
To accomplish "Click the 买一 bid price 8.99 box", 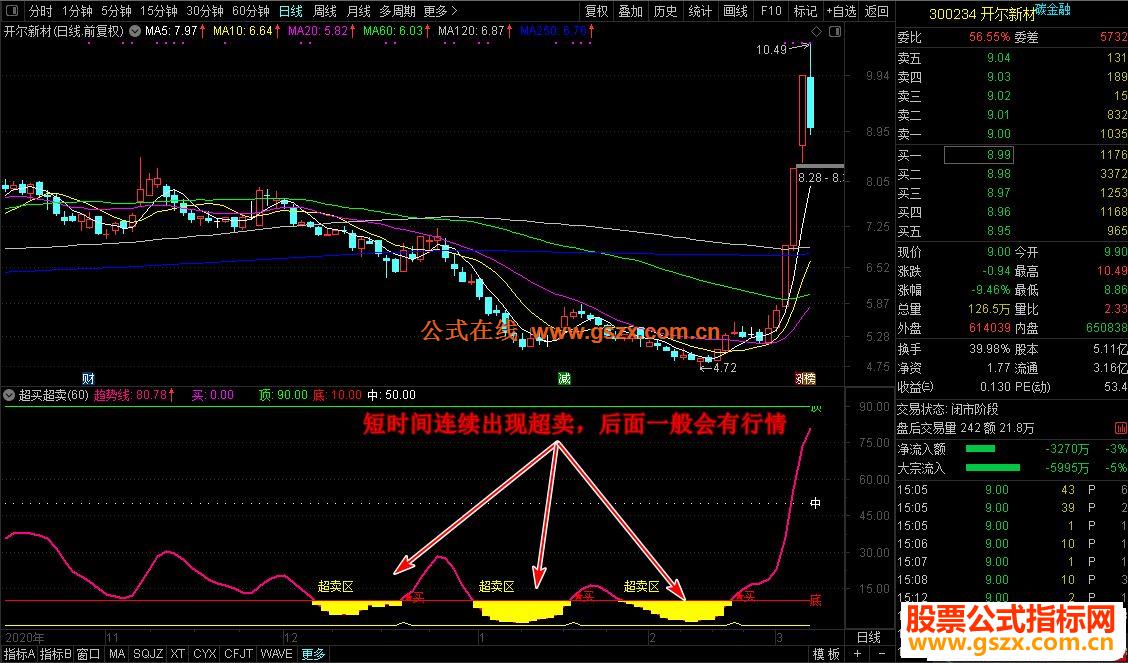I will pyautogui.click(x=978, y=155).
